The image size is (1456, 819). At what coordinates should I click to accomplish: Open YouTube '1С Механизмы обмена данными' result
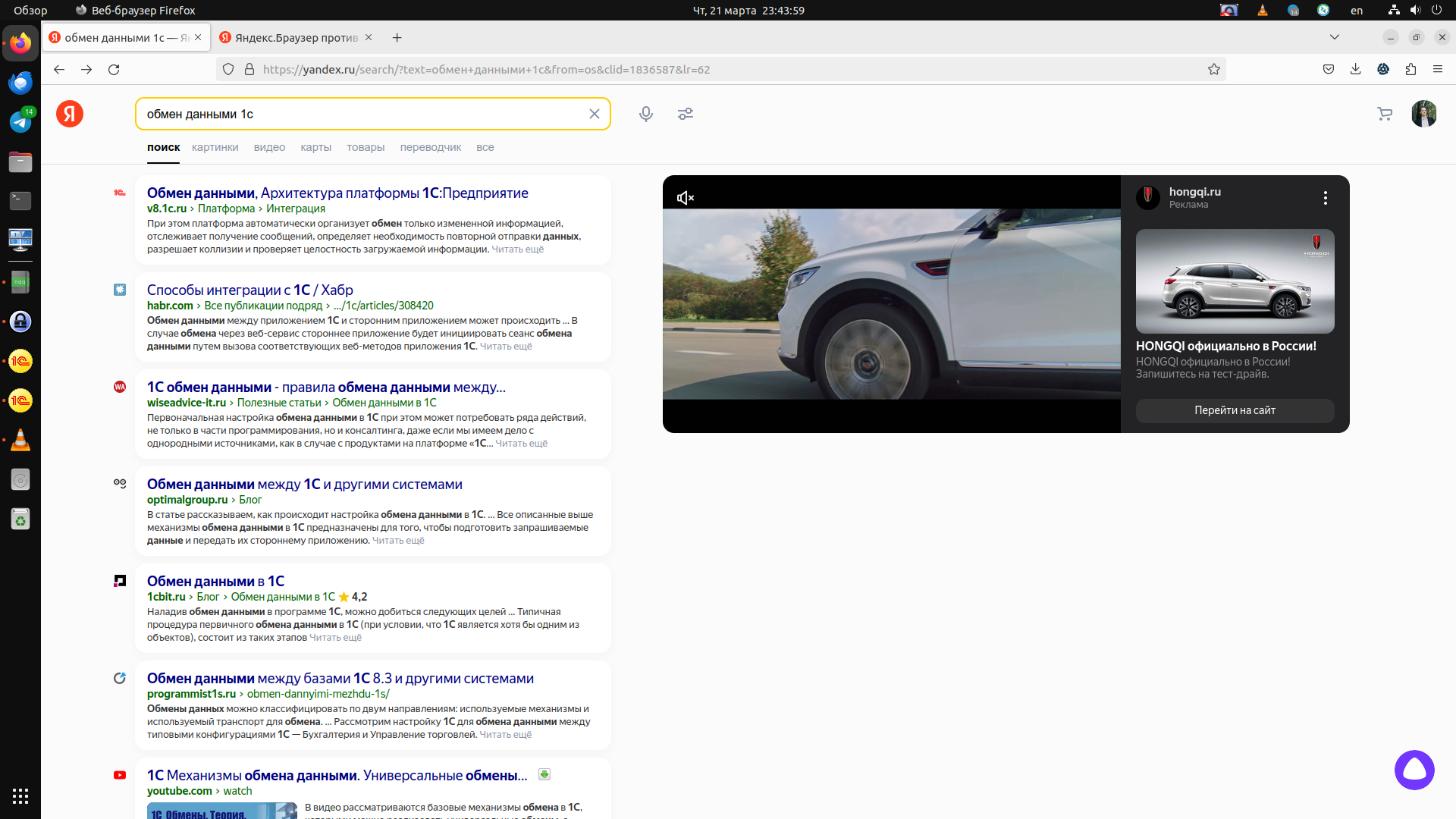[x=337, y=775]
